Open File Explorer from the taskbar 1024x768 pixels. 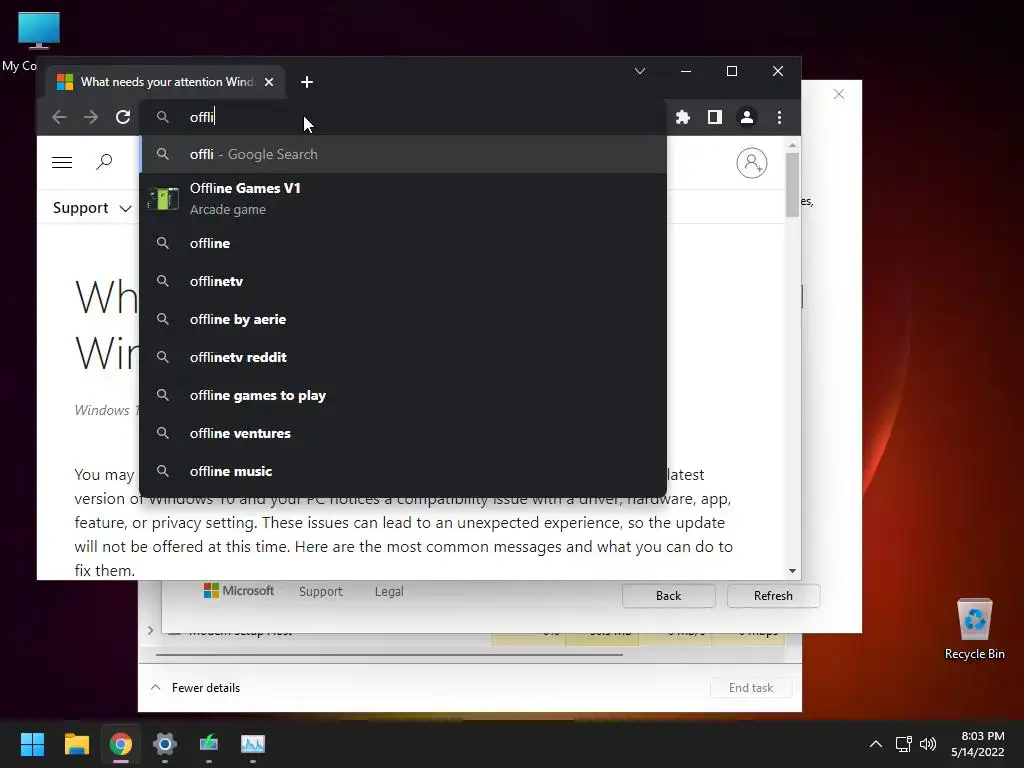tap(76, 744)
